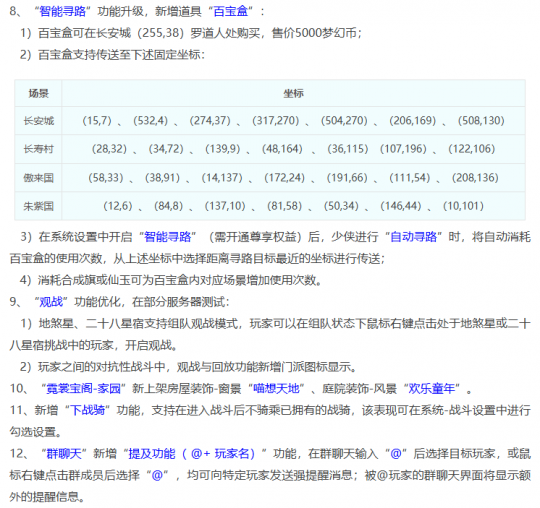This screenshot has width=540, height=508.
Task: Click the 场景 column header
Action: pyautogui.click(x=38, y=93)
